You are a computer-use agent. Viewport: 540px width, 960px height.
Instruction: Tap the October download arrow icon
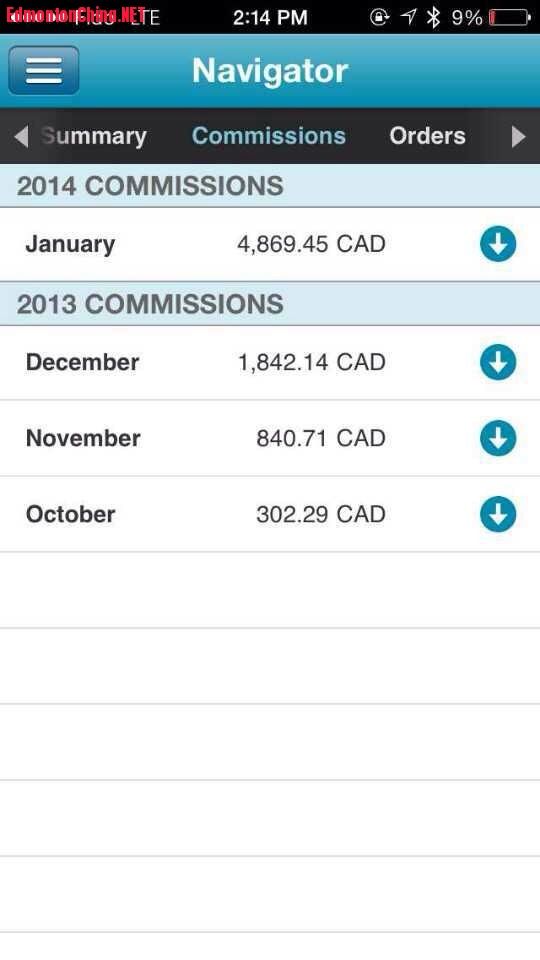tap(498, 514)
